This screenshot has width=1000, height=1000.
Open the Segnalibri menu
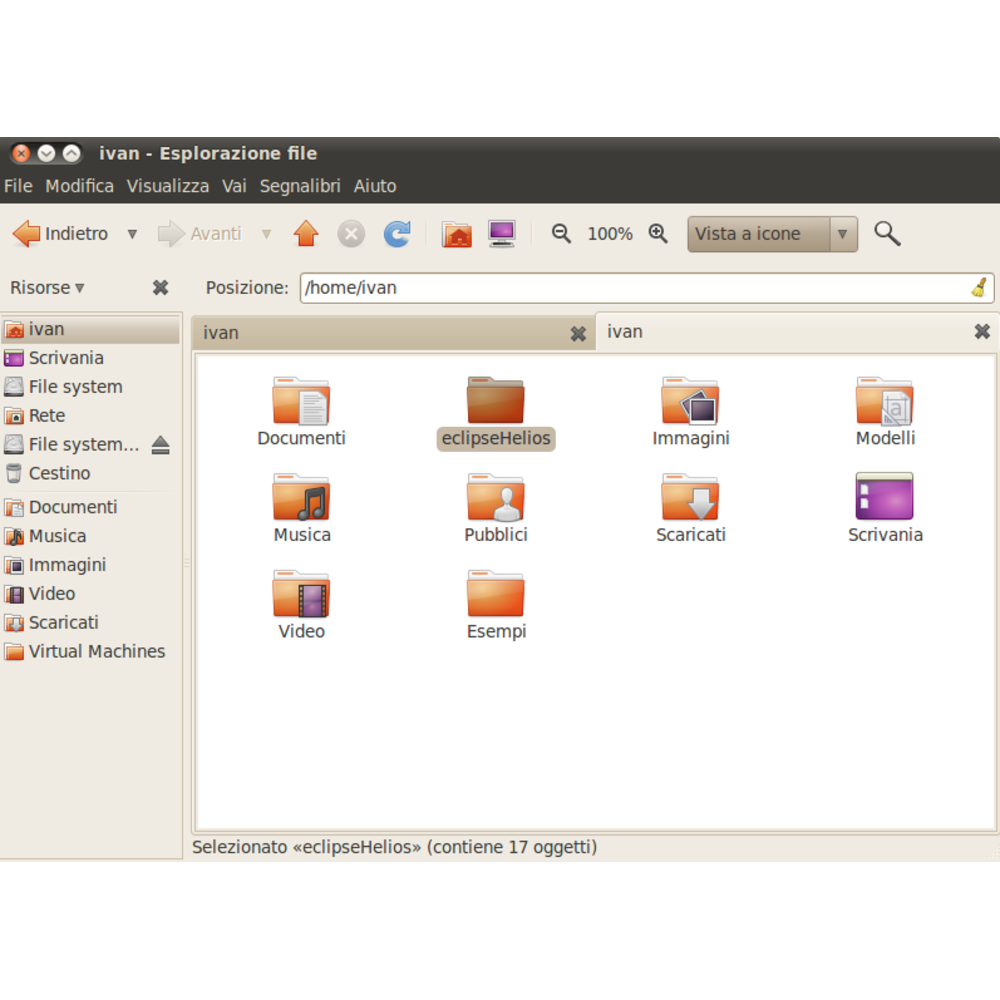(300, 186)
